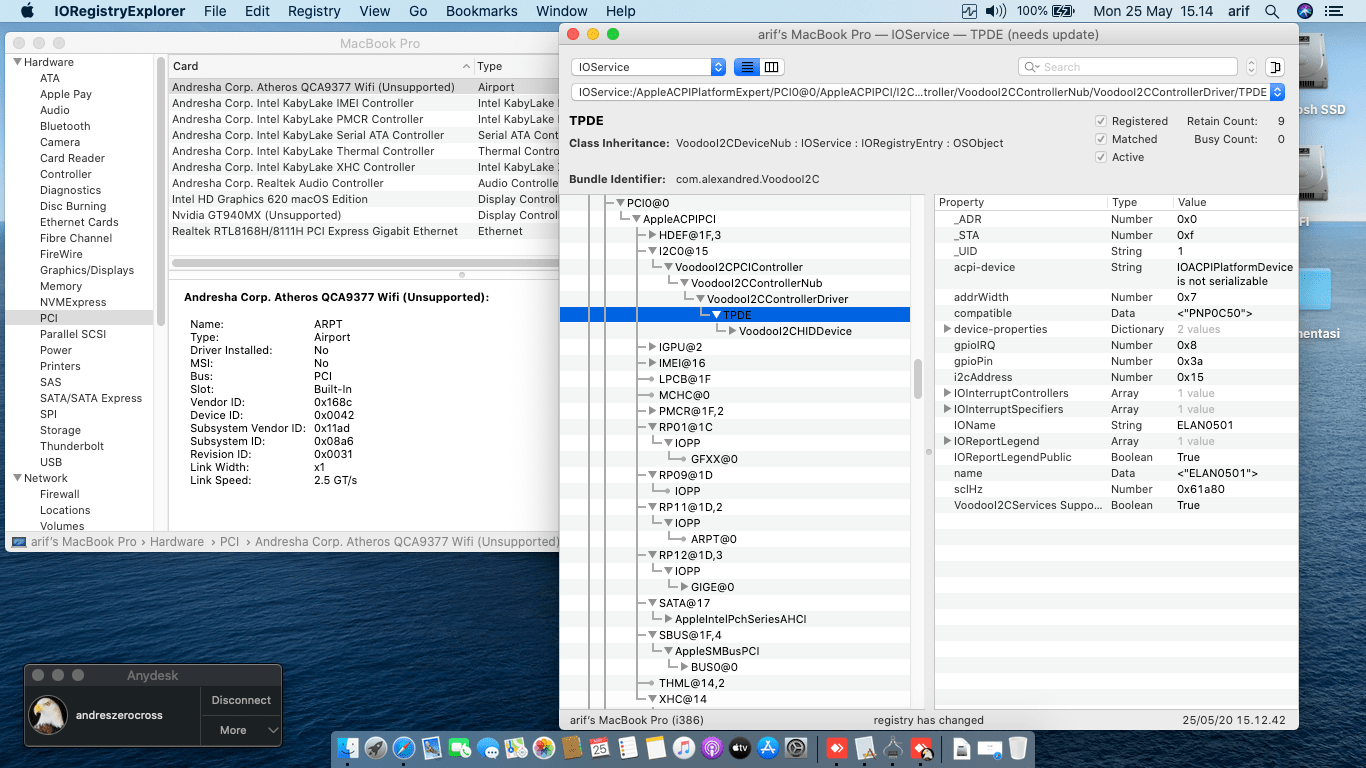The image size is (1366, 768).
Task: Expand the IGPU@2 node
Action: pyautogui.click(x=652, y=347)
